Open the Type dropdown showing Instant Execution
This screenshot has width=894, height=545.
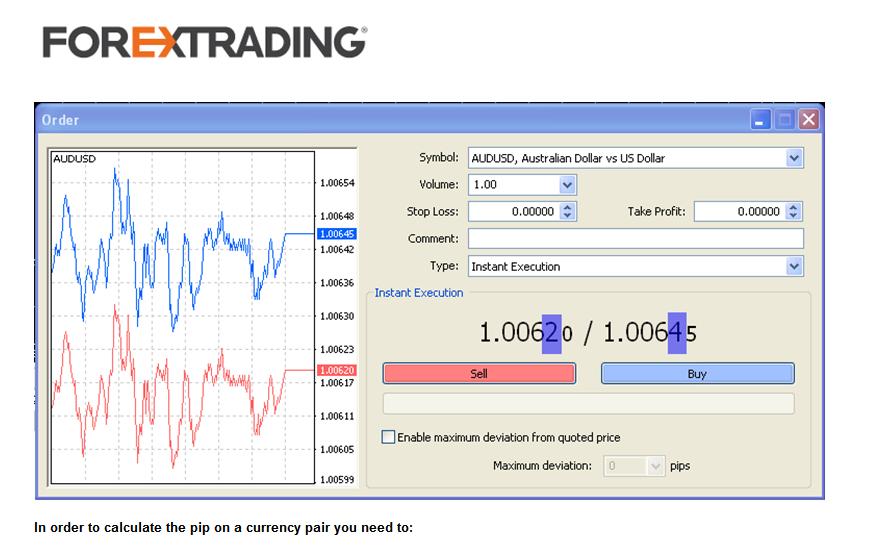click(794, 267)
